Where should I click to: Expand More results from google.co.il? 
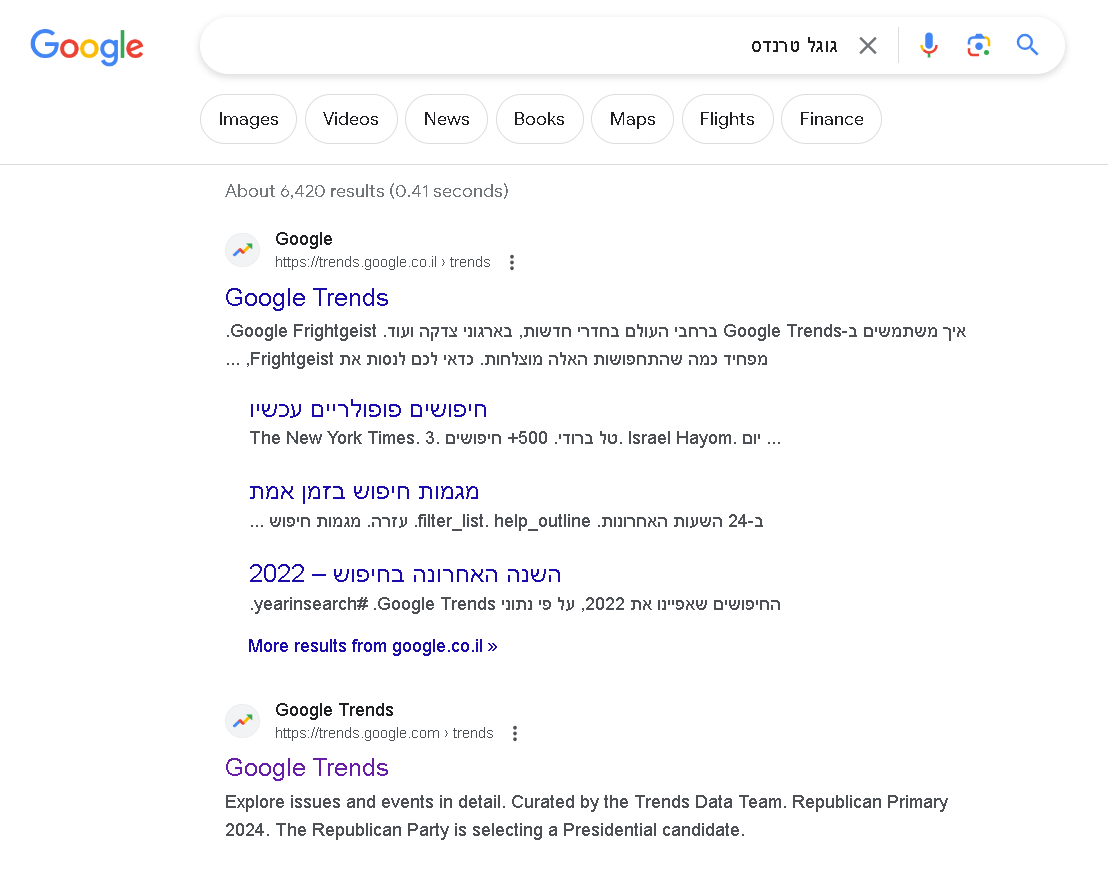click(x=372, y=646)
